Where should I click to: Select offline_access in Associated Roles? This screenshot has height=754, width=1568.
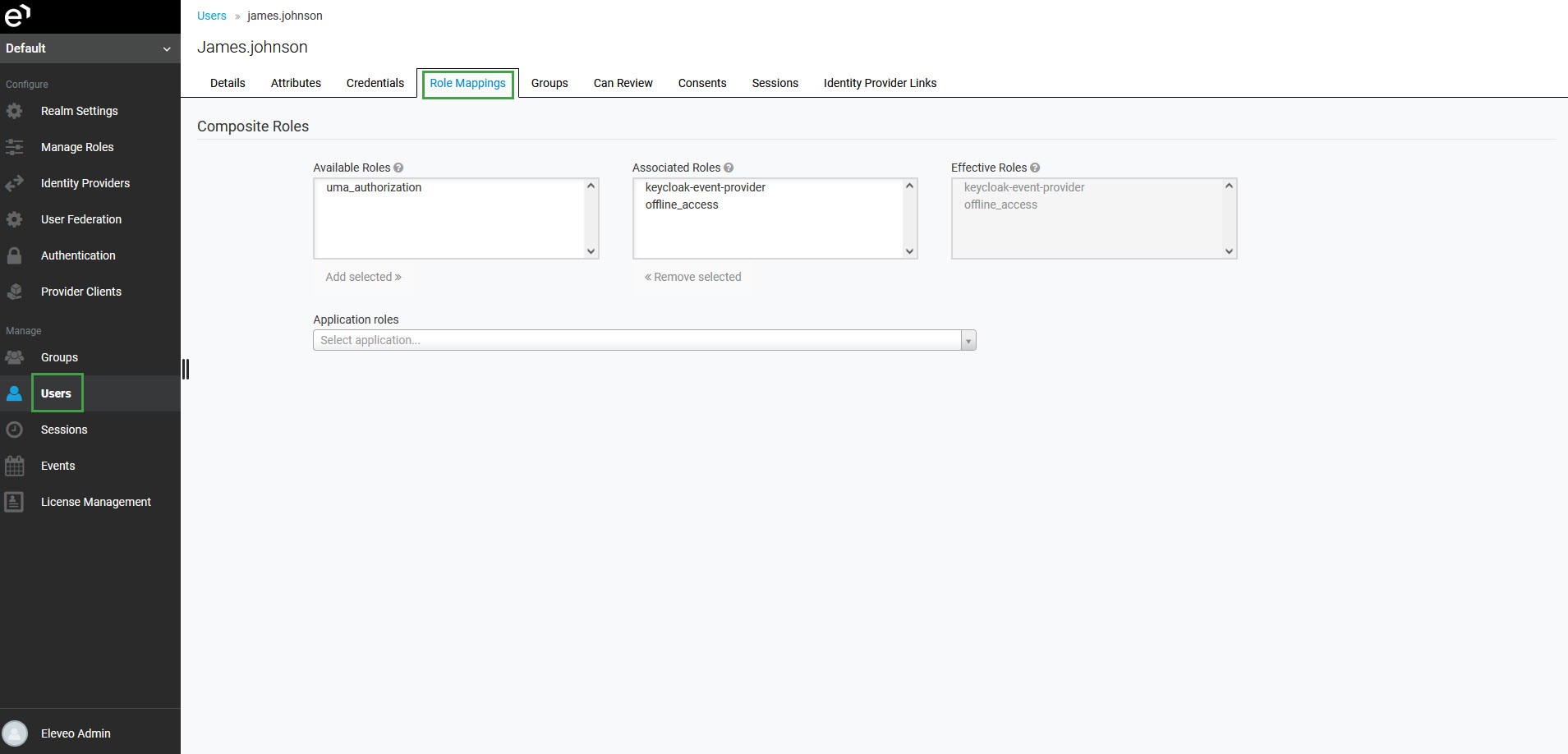(x=682, y=205)
